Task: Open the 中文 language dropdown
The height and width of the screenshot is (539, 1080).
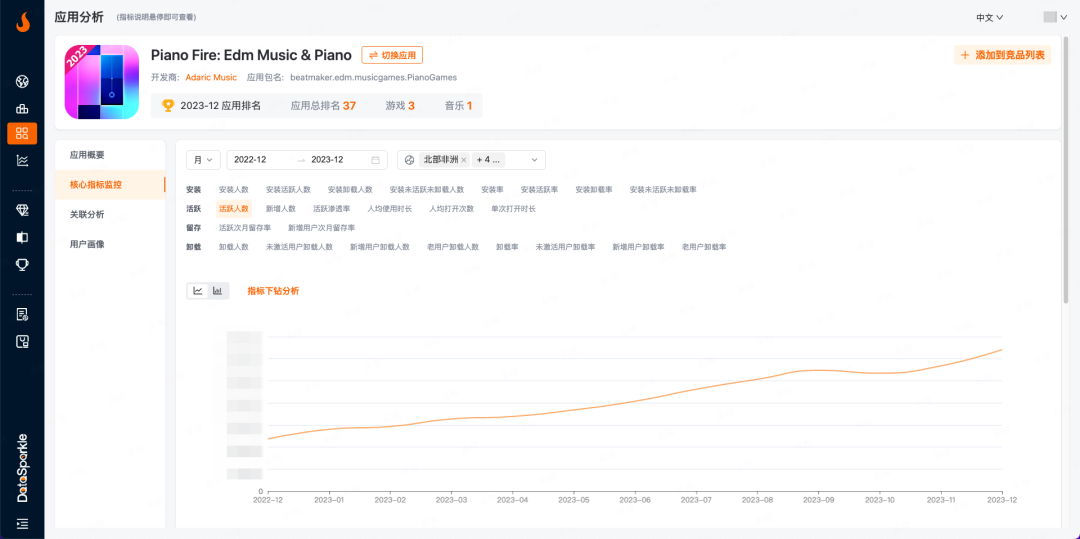Action: click(x=989, y=18)
